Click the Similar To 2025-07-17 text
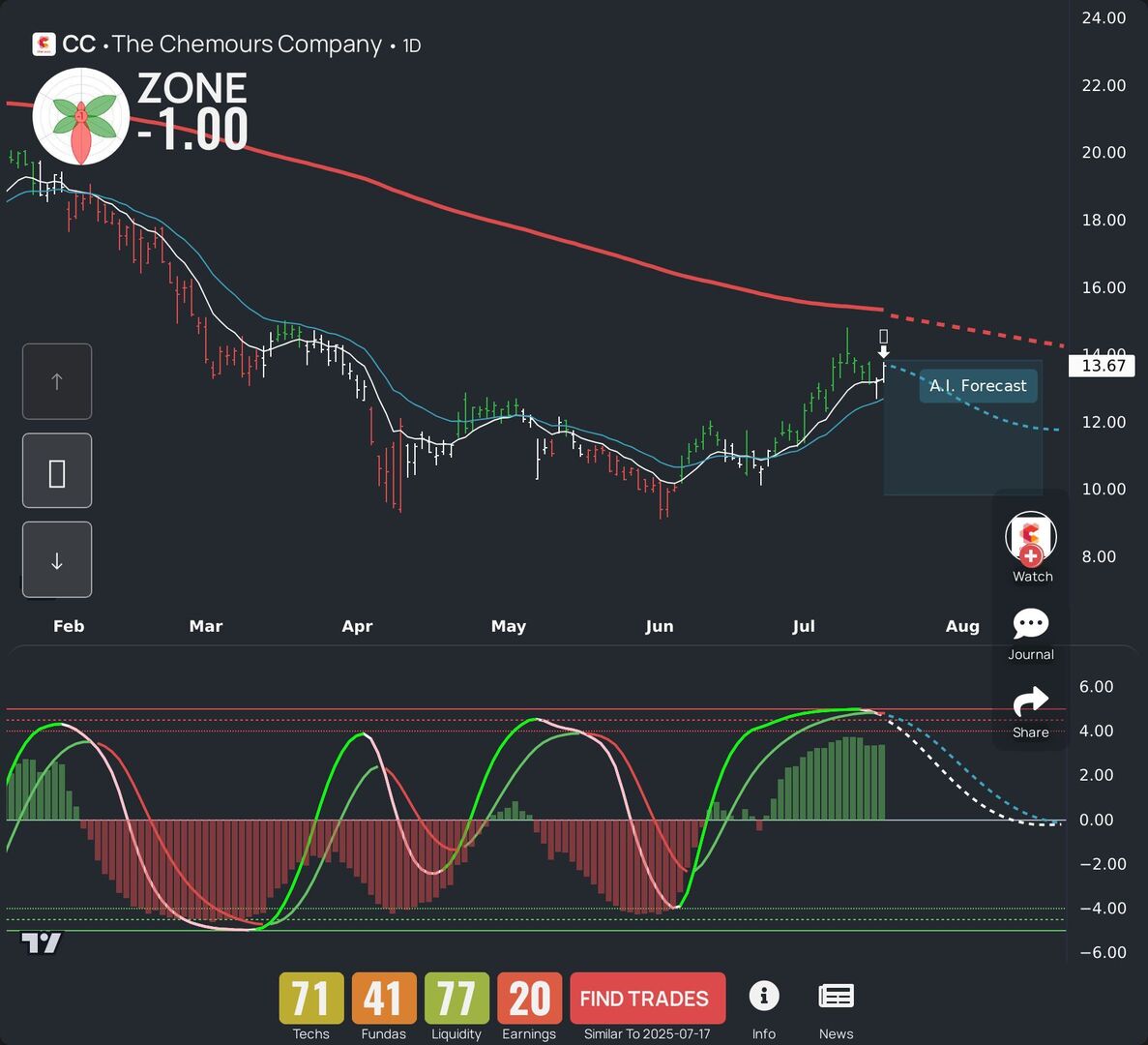Screen dimensions: 1148x1045 coord(647,1034)
